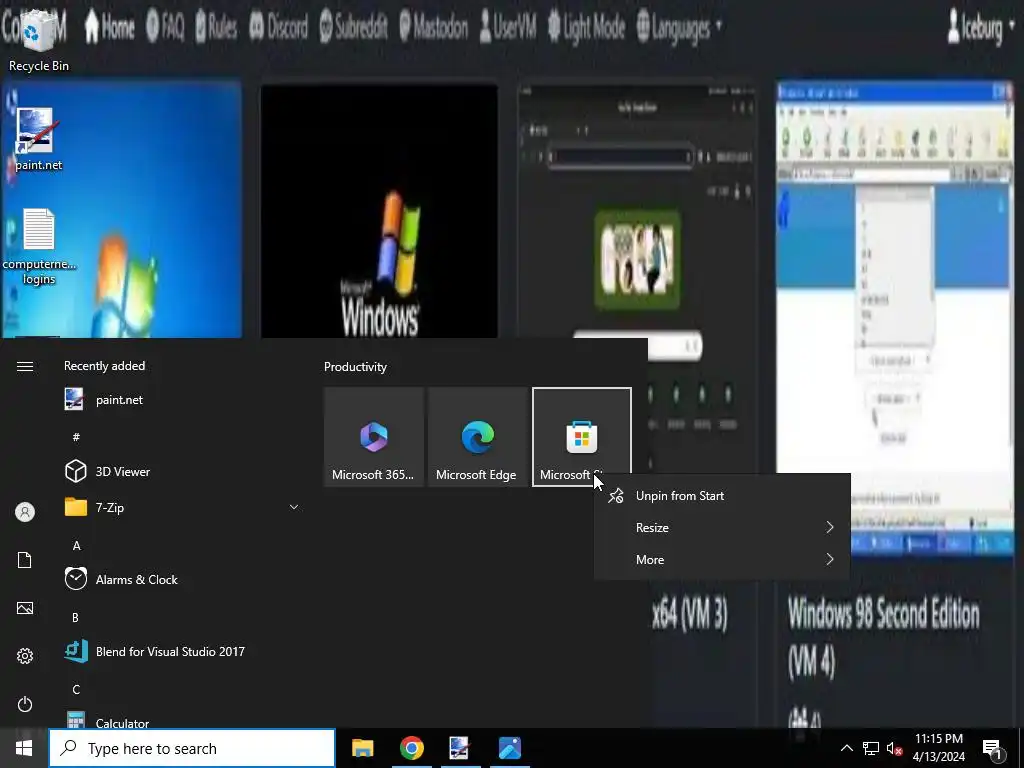Open the Microsoft Edge tile
This screenshot has width=1024, height=768.
pyautogui.click(x=477, y=437)
